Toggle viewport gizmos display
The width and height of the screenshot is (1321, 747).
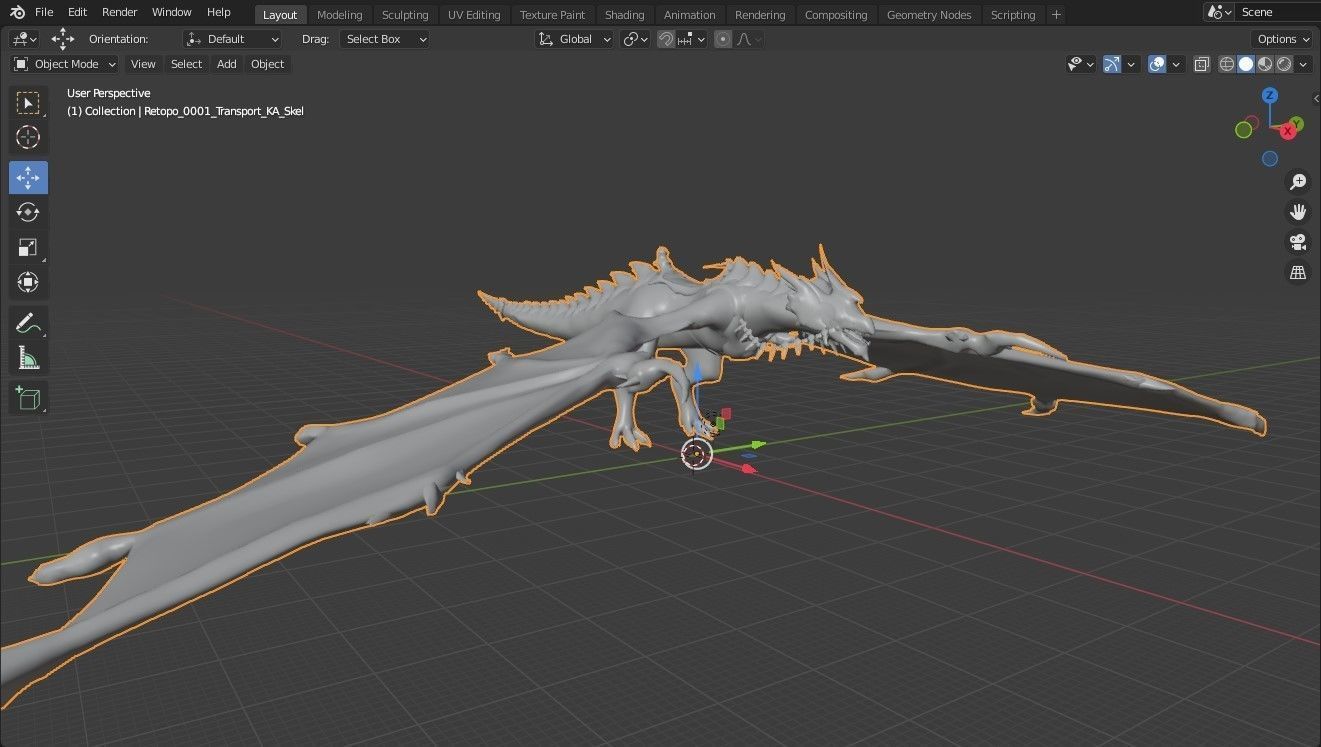coord(1112,64)
